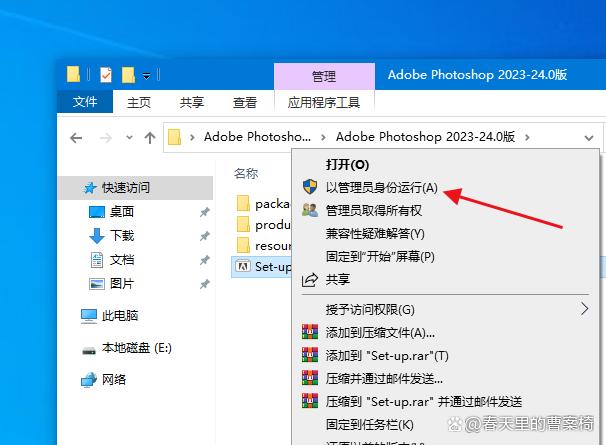Viewport: 606px width, 445px height.
Task: Open 文档 in navigation pane
Action: [122, 260]
